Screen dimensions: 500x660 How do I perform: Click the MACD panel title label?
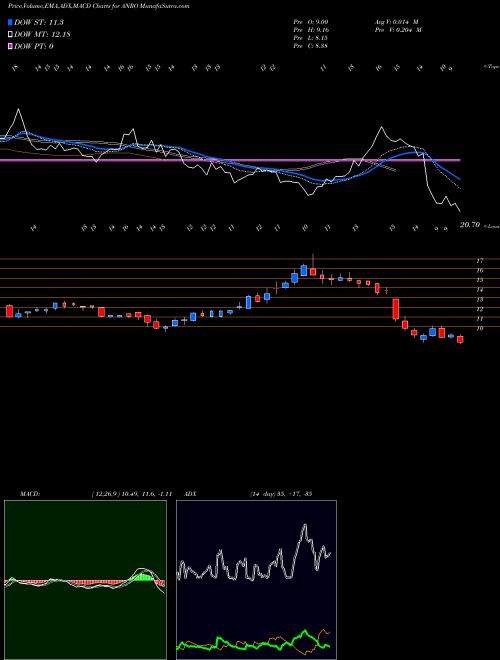[x=29, y=494]
